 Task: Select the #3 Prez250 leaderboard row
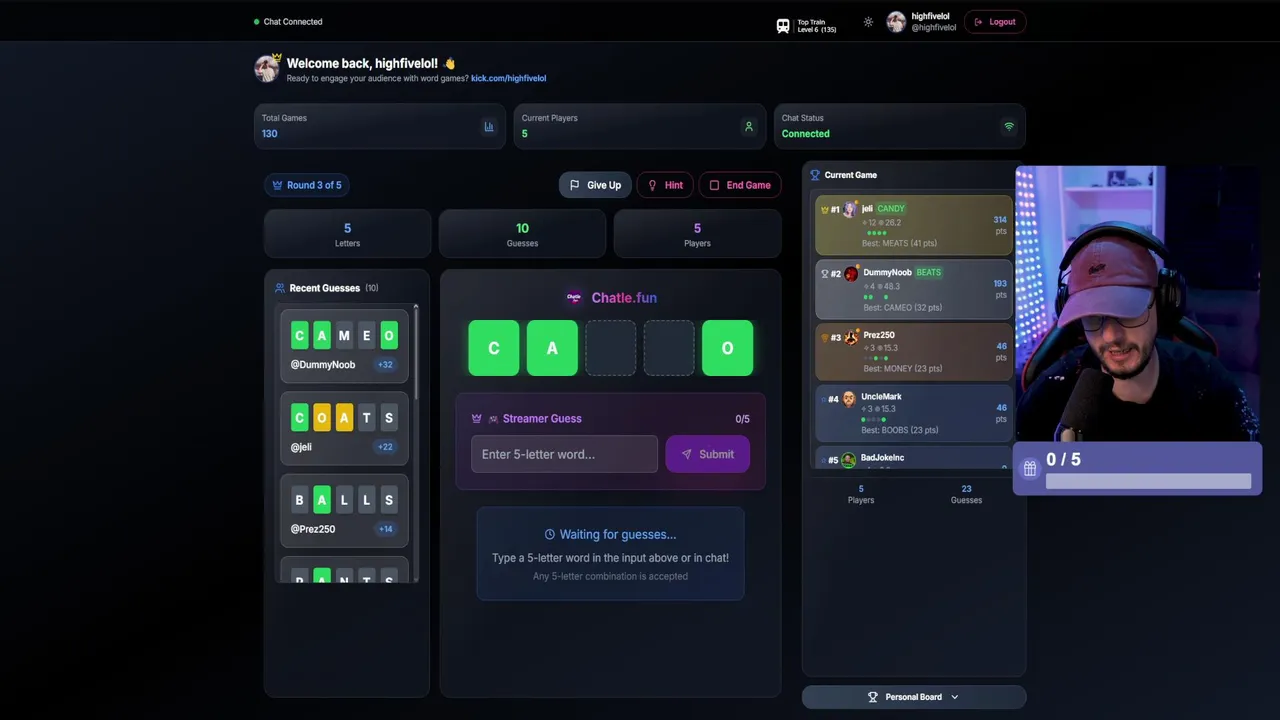coord(914,352)
